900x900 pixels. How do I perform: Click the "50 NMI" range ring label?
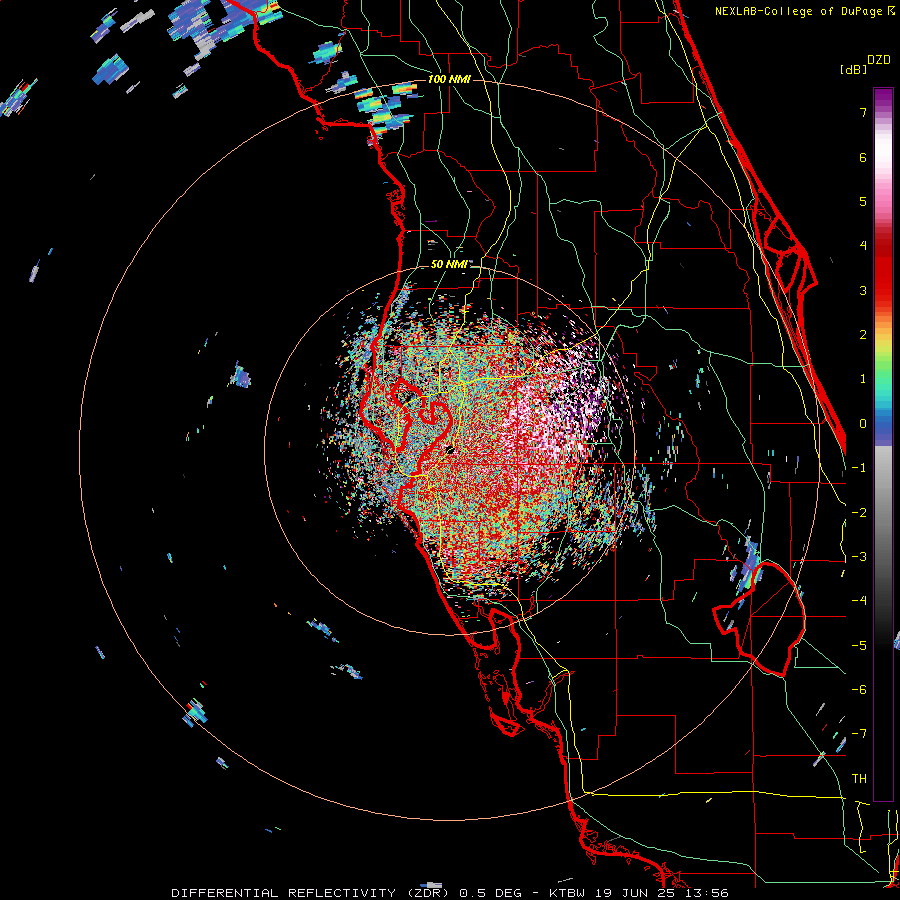pos(449,264)
